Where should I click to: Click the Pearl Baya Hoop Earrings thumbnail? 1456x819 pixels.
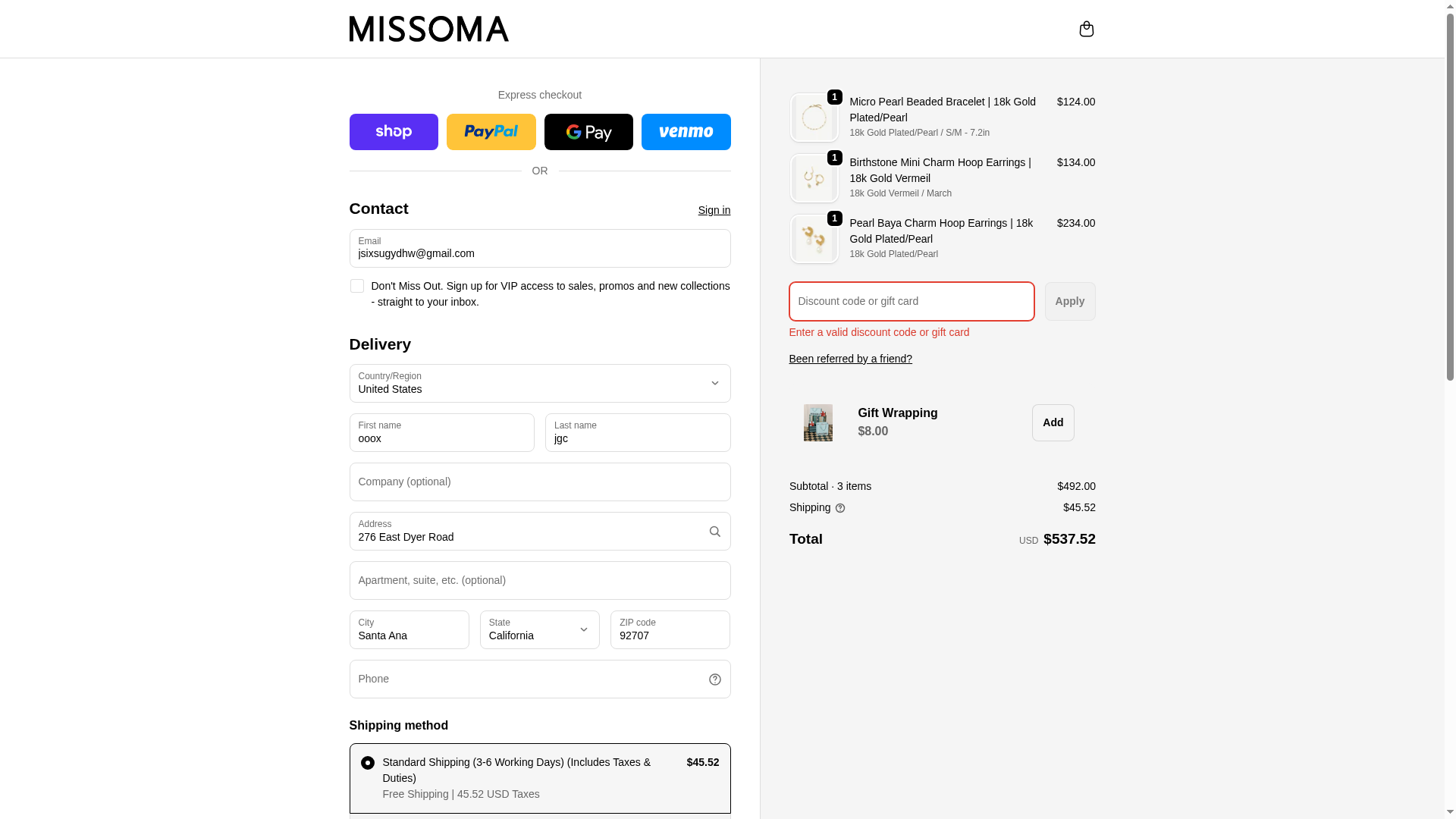click(814, 239)
